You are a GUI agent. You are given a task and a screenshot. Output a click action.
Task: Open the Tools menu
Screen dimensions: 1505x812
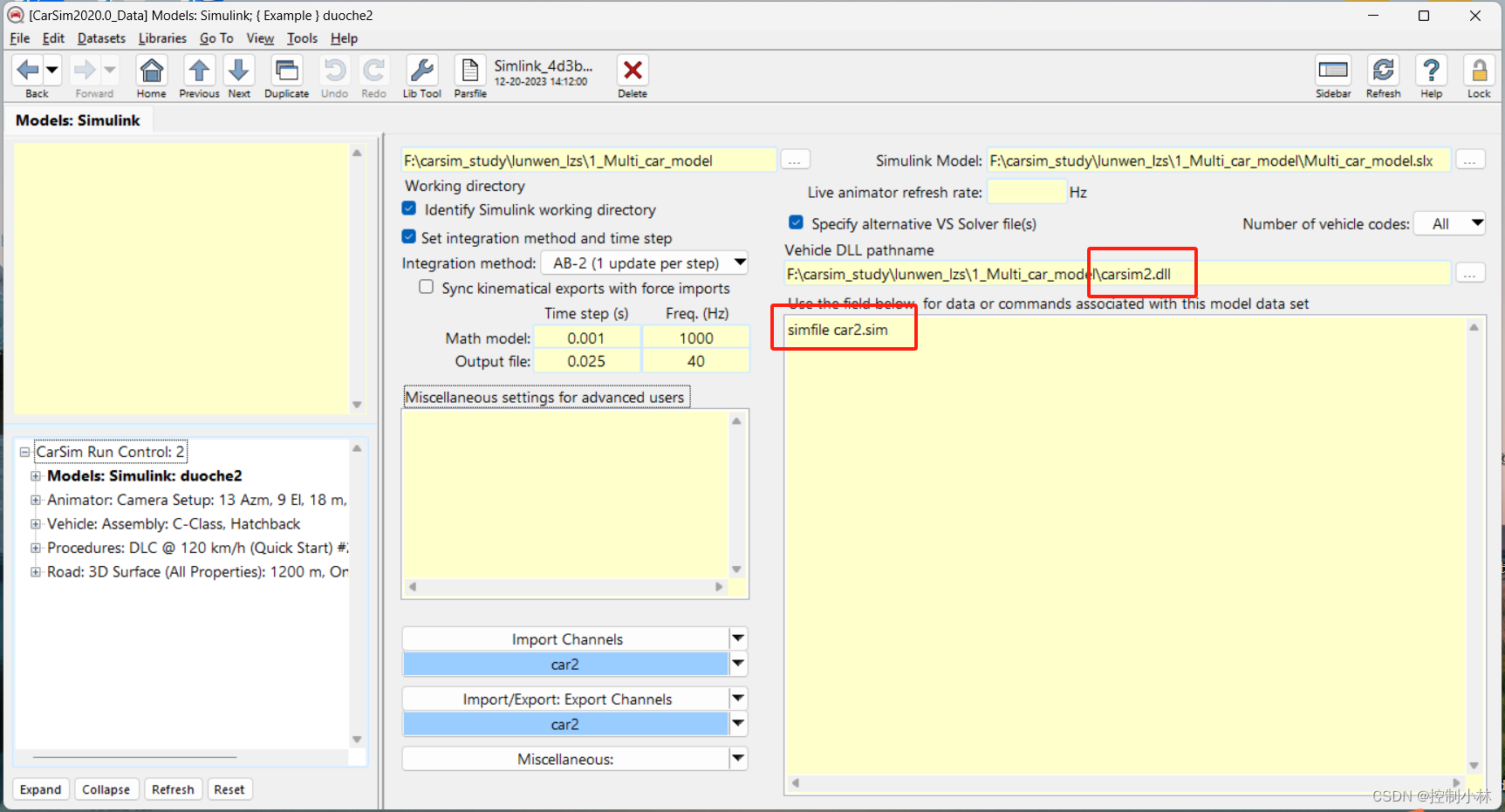coord(302,38)
